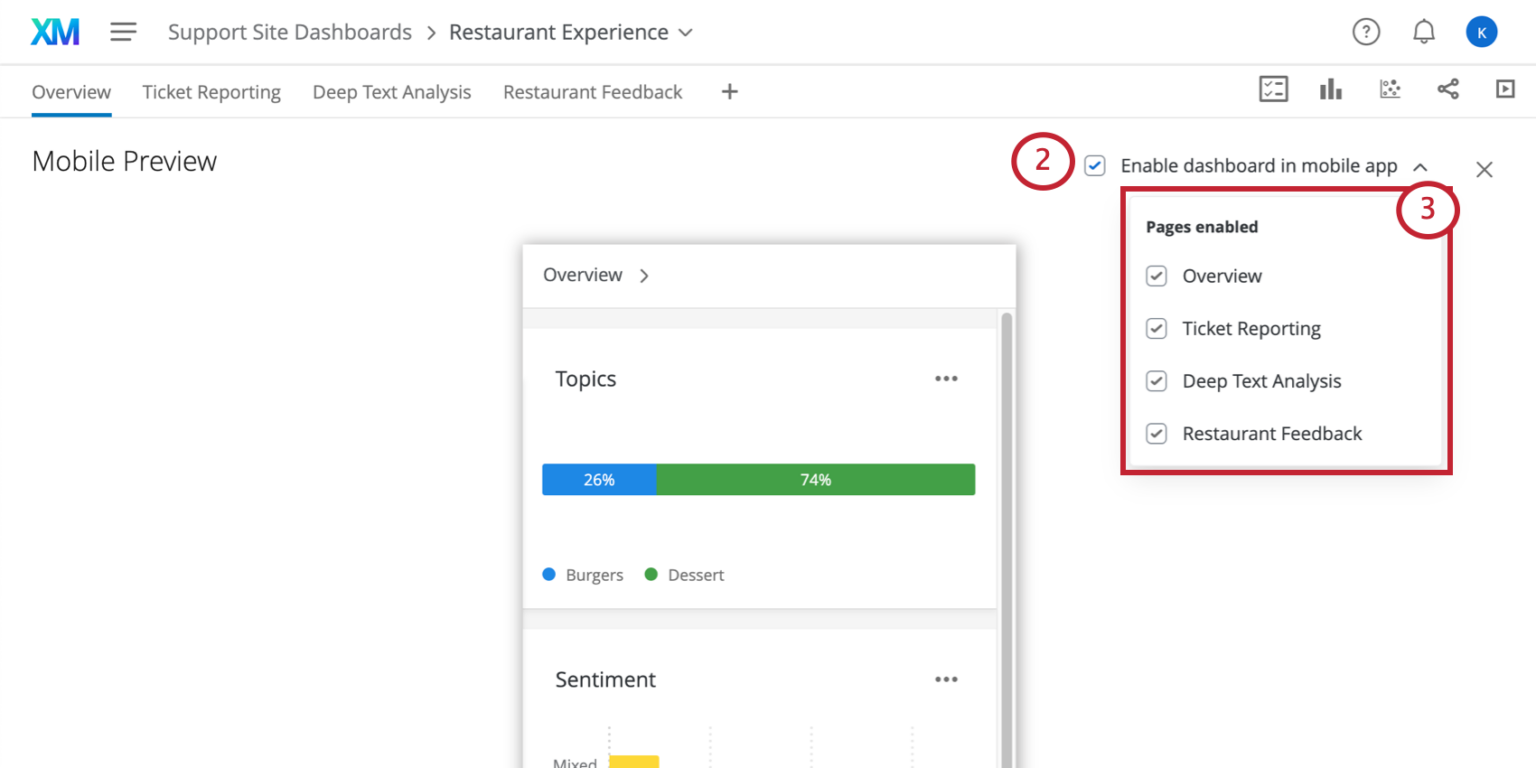Switch to the Ticket Reporting tab

211,92
